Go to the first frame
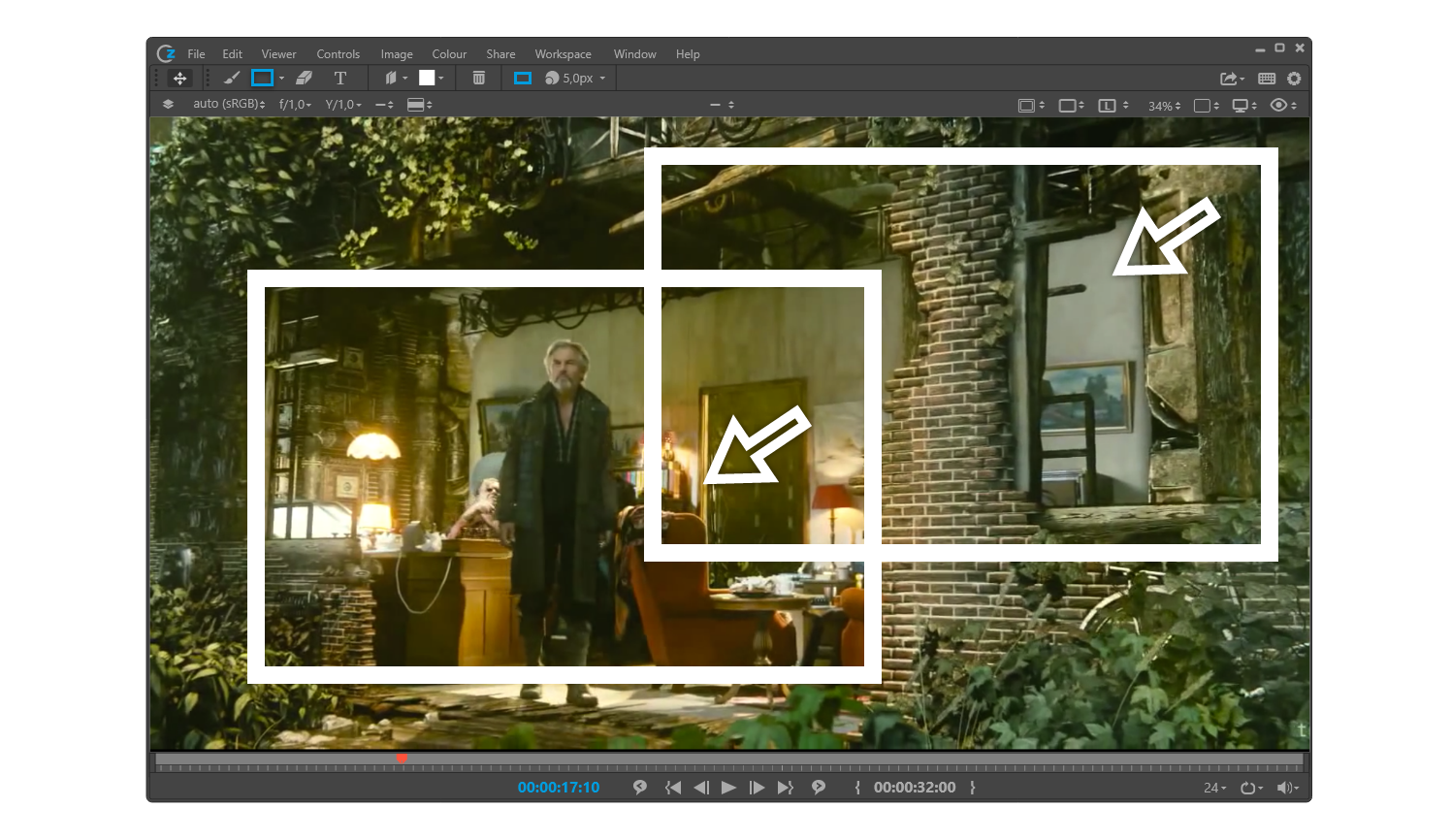Viewport: 1451px width, 840px height. (672, 788)
